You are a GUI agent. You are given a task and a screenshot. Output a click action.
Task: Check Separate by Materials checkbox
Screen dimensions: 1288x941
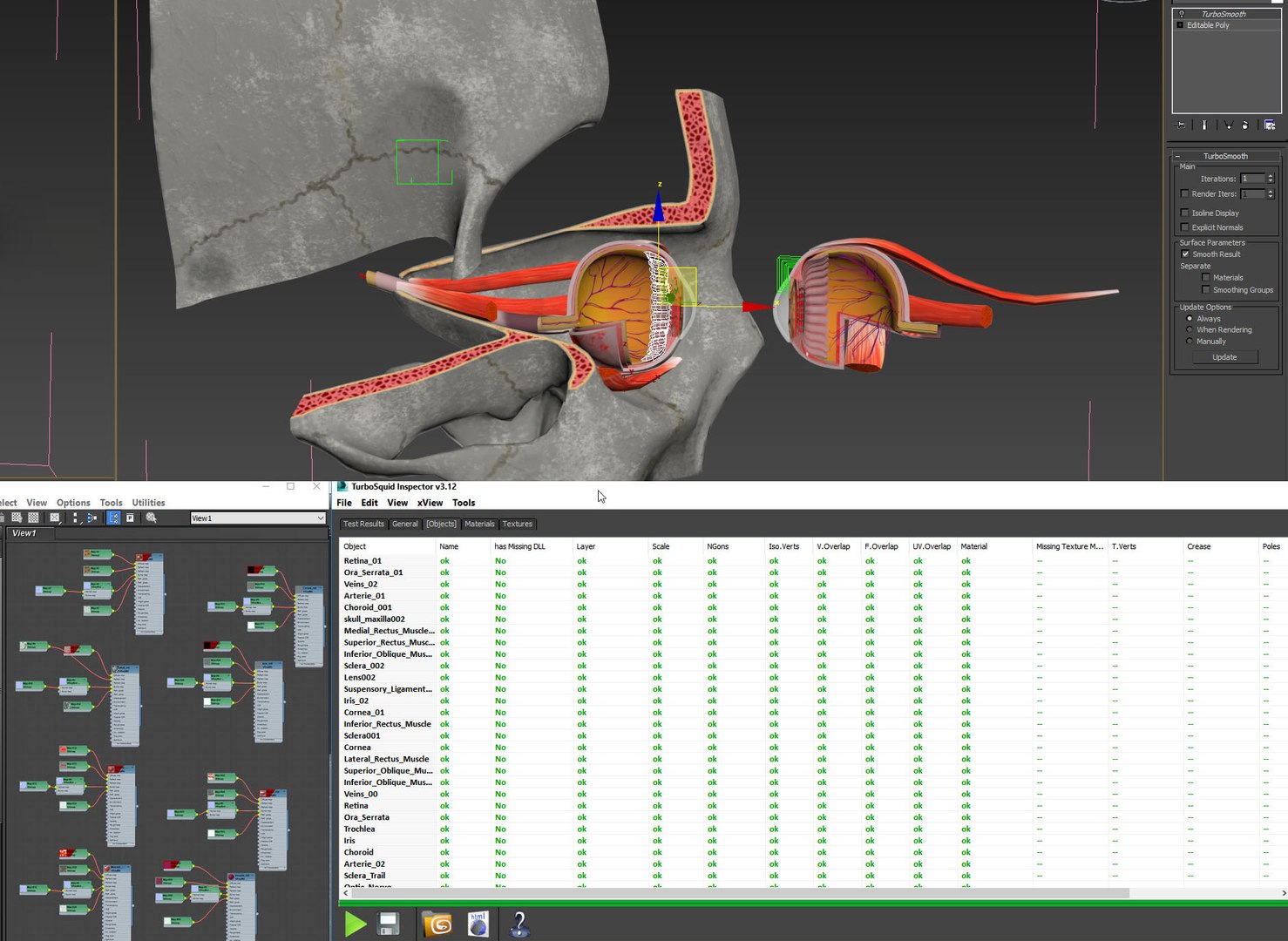1206,278
